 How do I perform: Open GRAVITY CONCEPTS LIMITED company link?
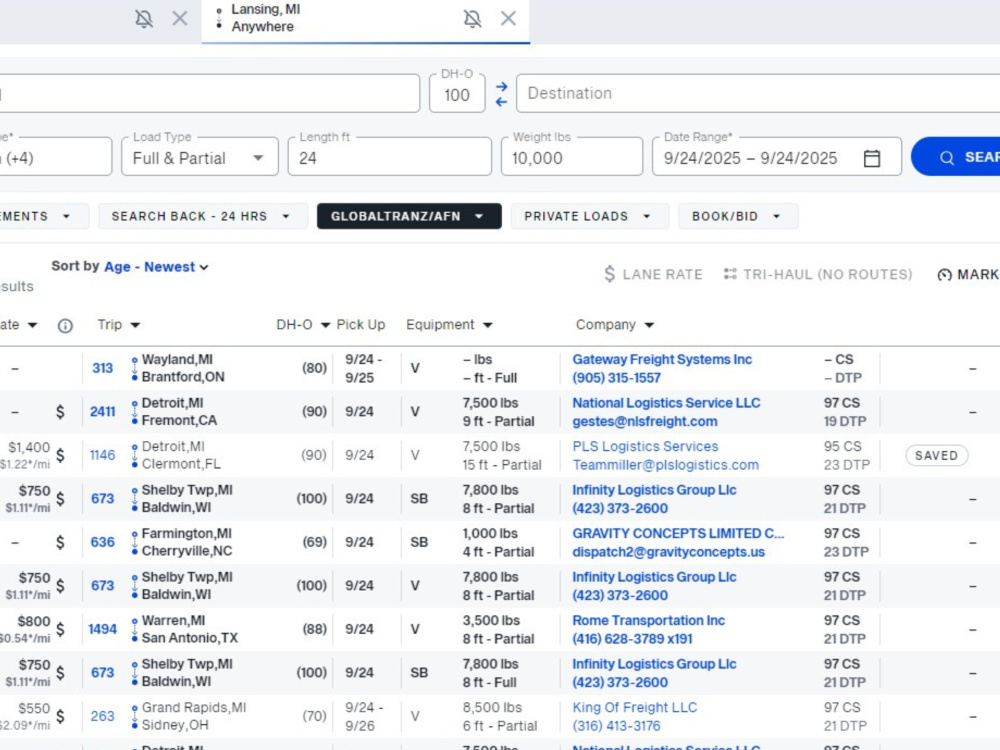(677, 533)
